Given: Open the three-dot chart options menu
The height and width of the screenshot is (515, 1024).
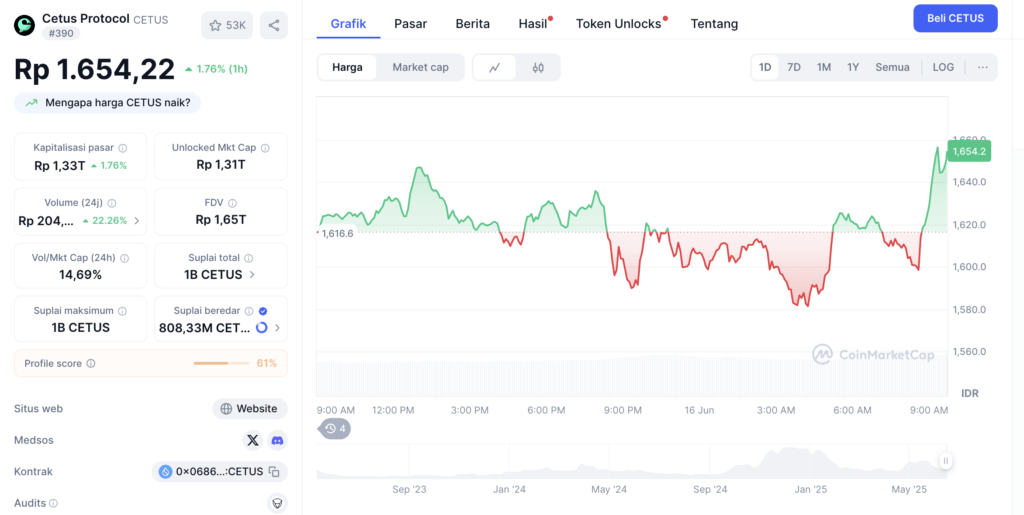Looking at the screenshot, I should pyautogui.click(x=983, y=67).
